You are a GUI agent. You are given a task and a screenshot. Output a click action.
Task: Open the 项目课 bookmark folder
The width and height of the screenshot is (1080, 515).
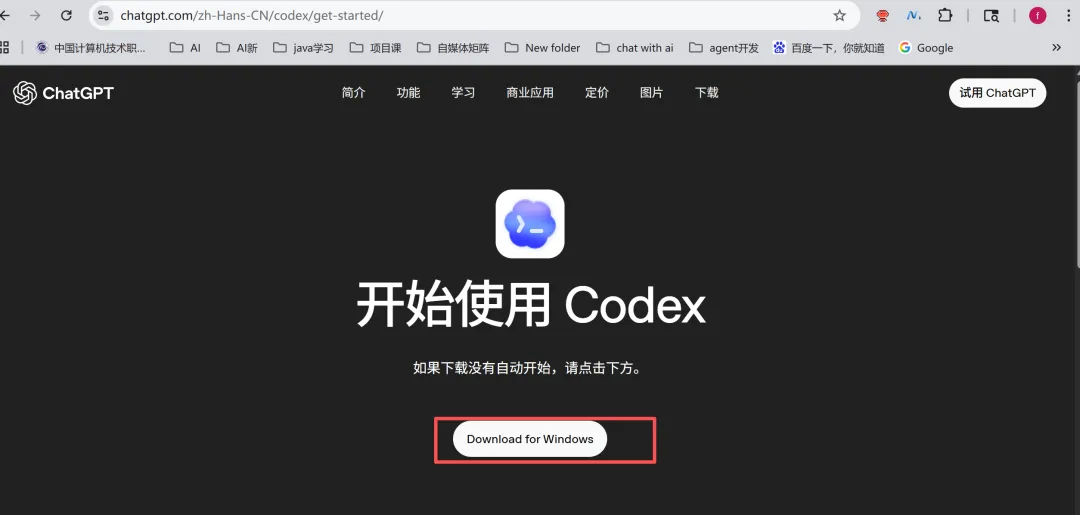[x=375, y=48]
